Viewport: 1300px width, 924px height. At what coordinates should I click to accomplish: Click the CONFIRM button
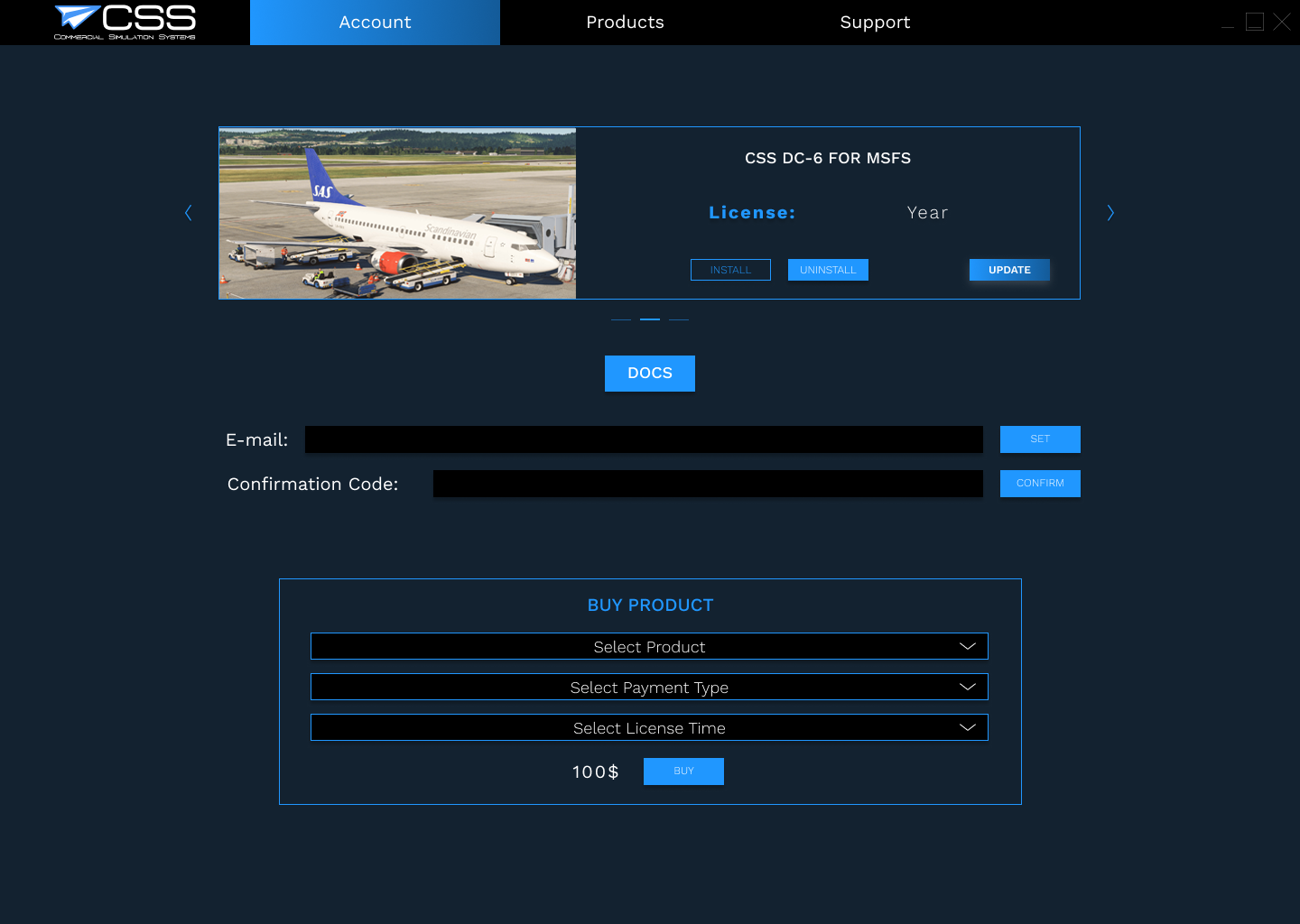tap(1040, 484)
